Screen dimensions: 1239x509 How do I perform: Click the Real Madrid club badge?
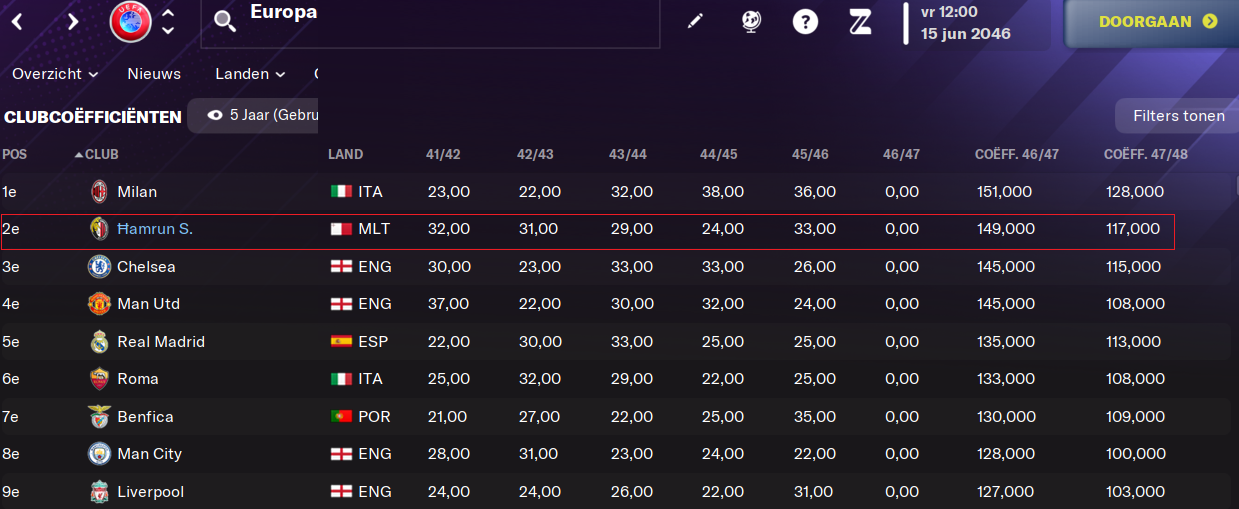click(99, 341)
